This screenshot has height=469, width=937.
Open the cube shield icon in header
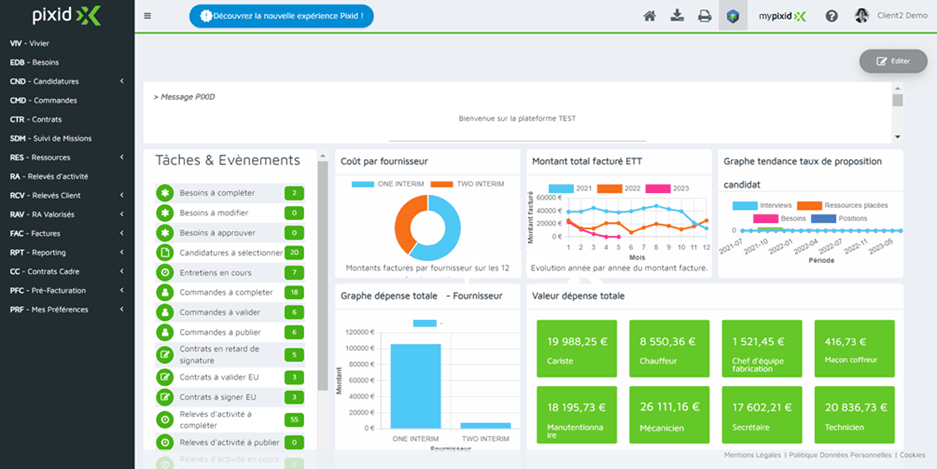point(733,16)
